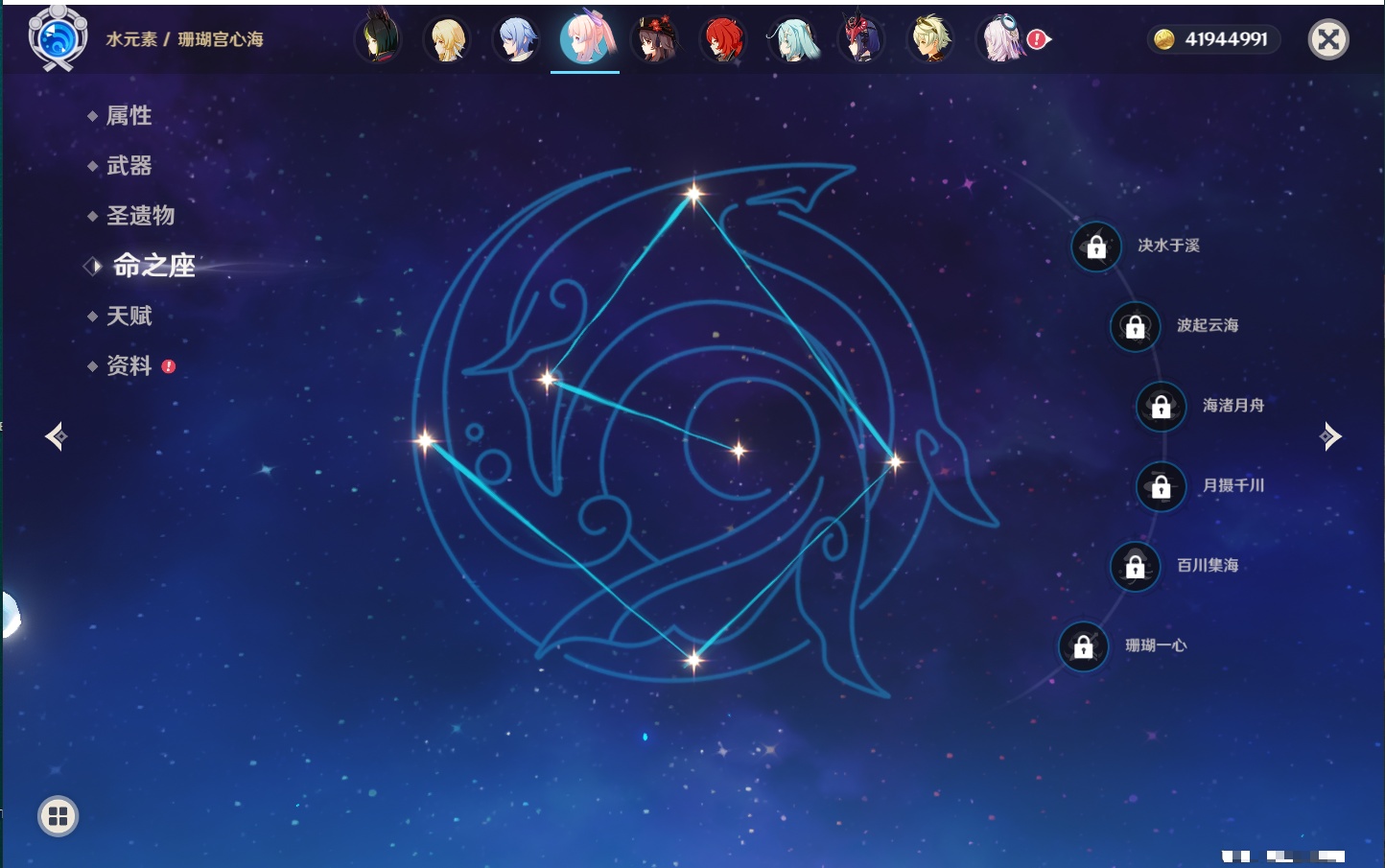
Task: Open the 武器 weapon menu
Action: (129, 166)
